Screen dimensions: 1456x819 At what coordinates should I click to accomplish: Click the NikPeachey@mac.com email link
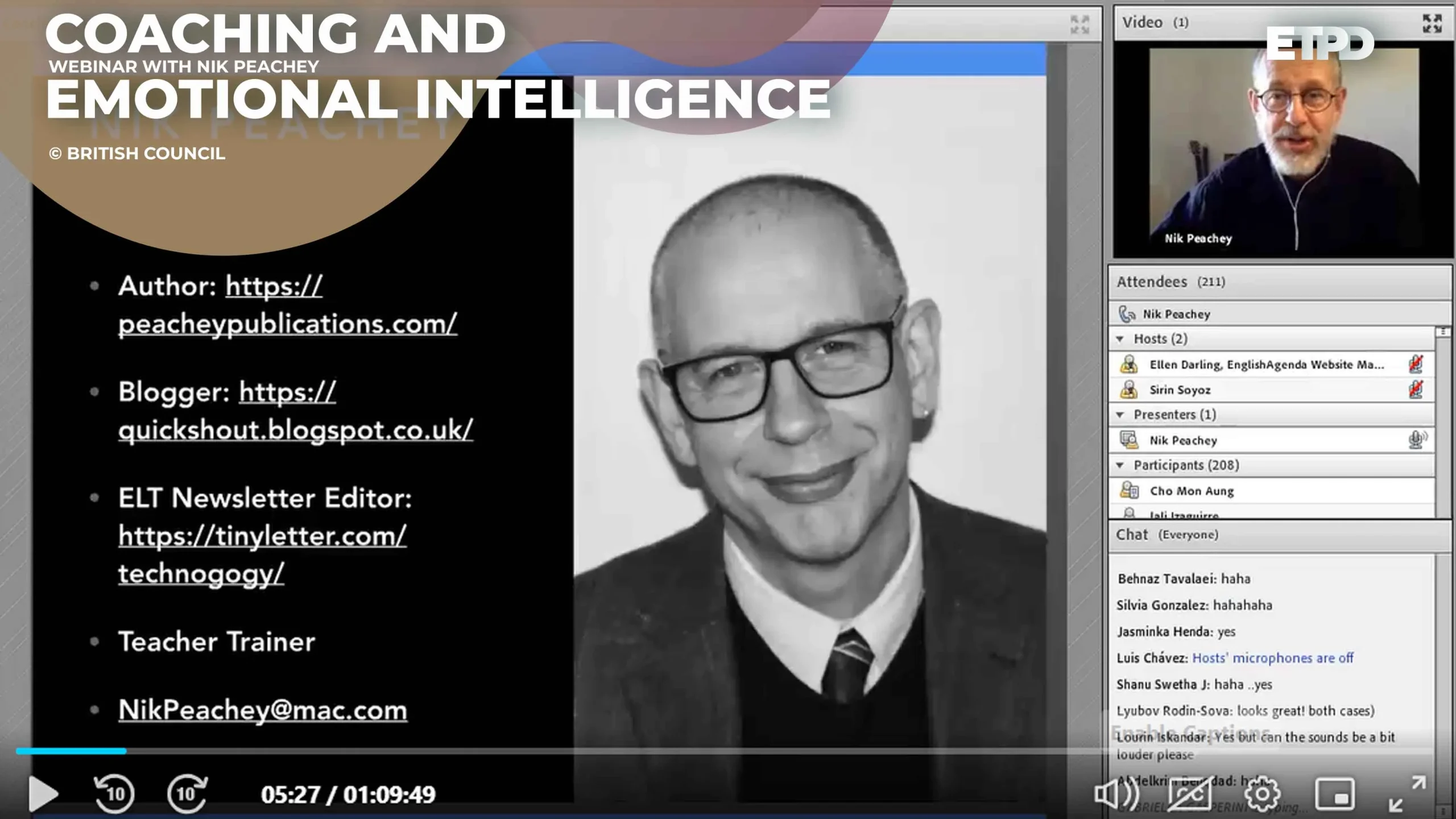coord(263,710)
